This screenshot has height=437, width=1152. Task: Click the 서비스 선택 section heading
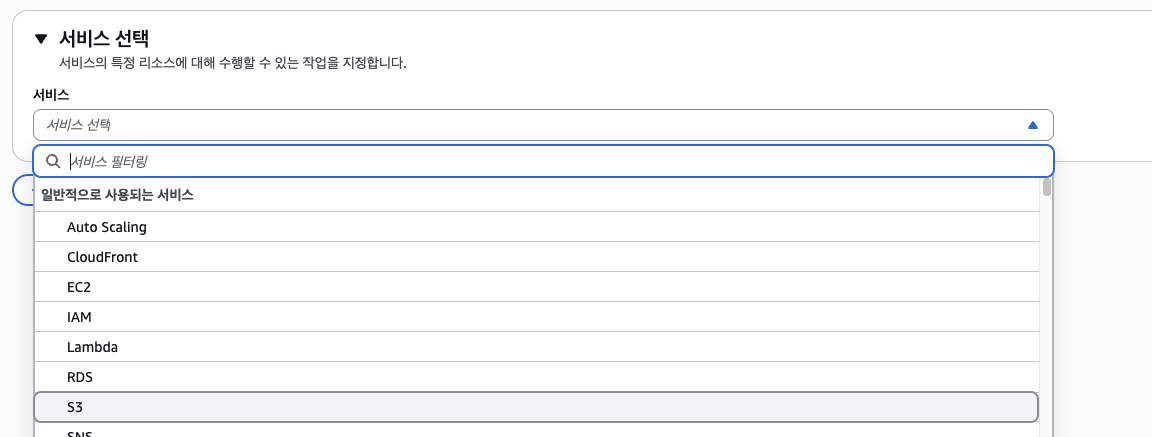click(x=104, y=39)
